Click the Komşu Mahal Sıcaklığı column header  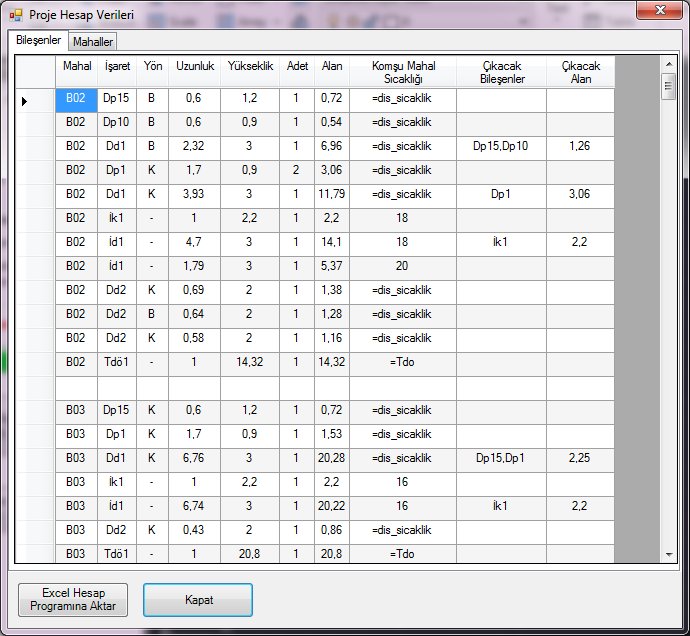pos(403,72)
